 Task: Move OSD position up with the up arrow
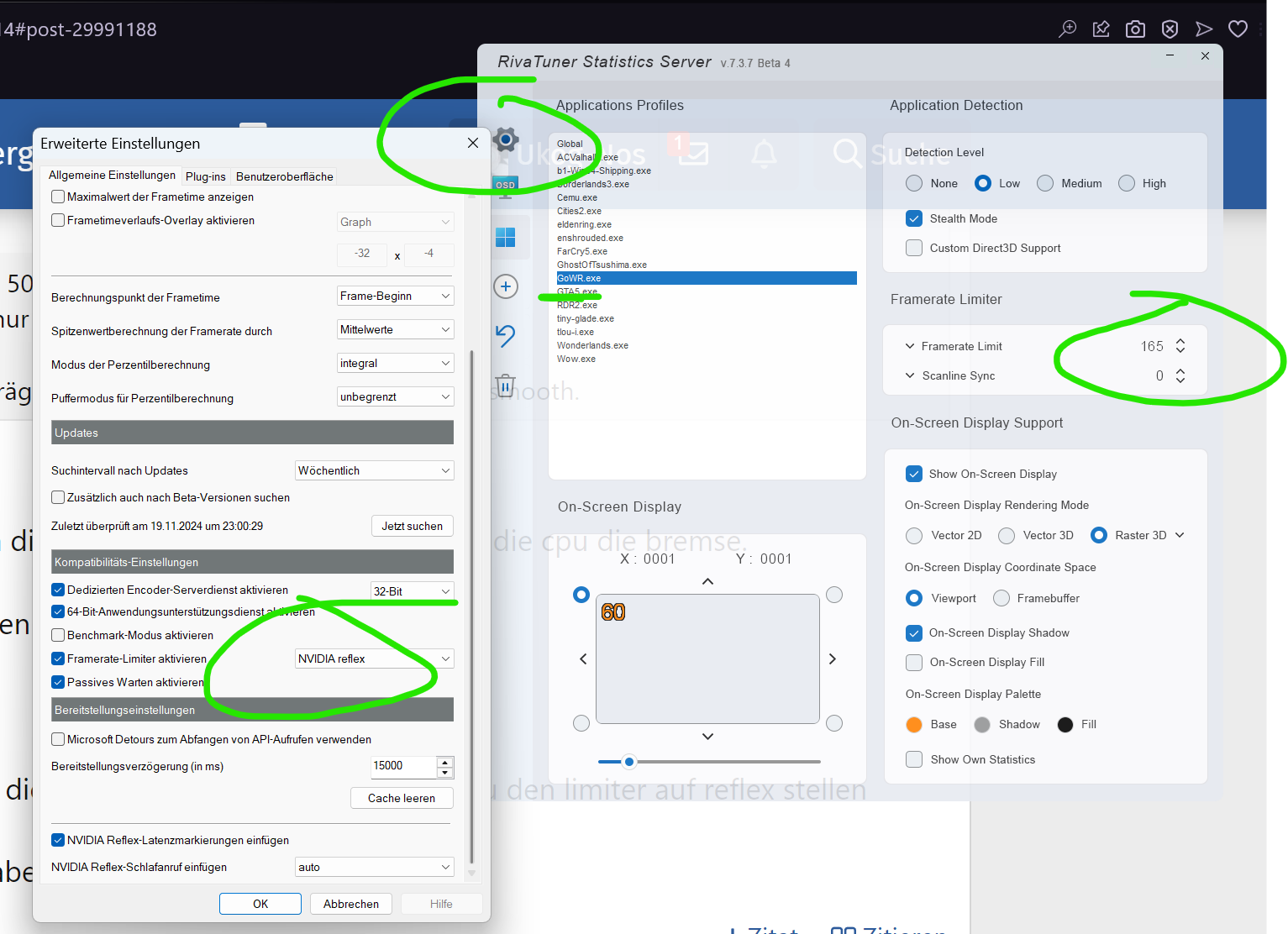tap(707, 581)
